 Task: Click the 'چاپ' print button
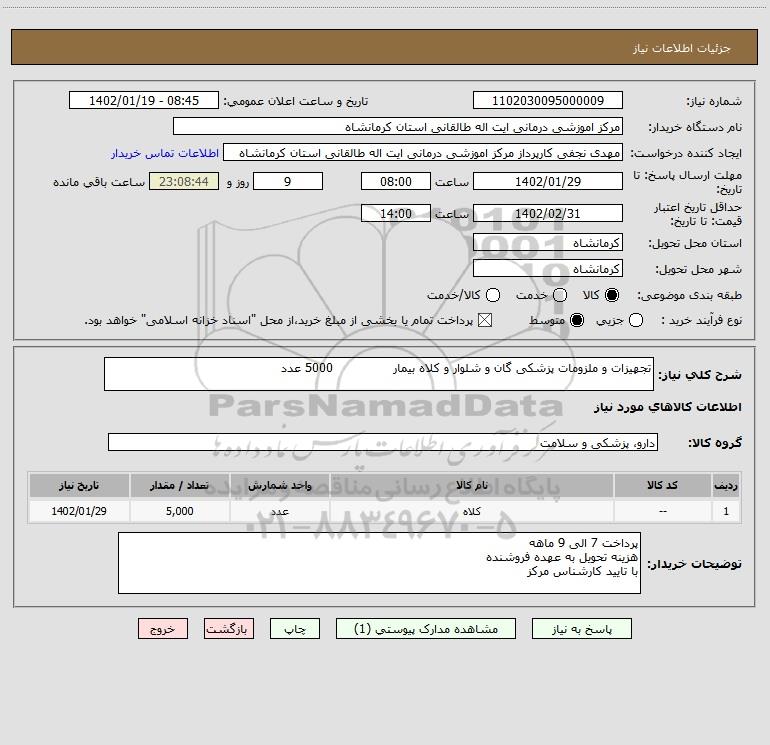pos(295,629)
